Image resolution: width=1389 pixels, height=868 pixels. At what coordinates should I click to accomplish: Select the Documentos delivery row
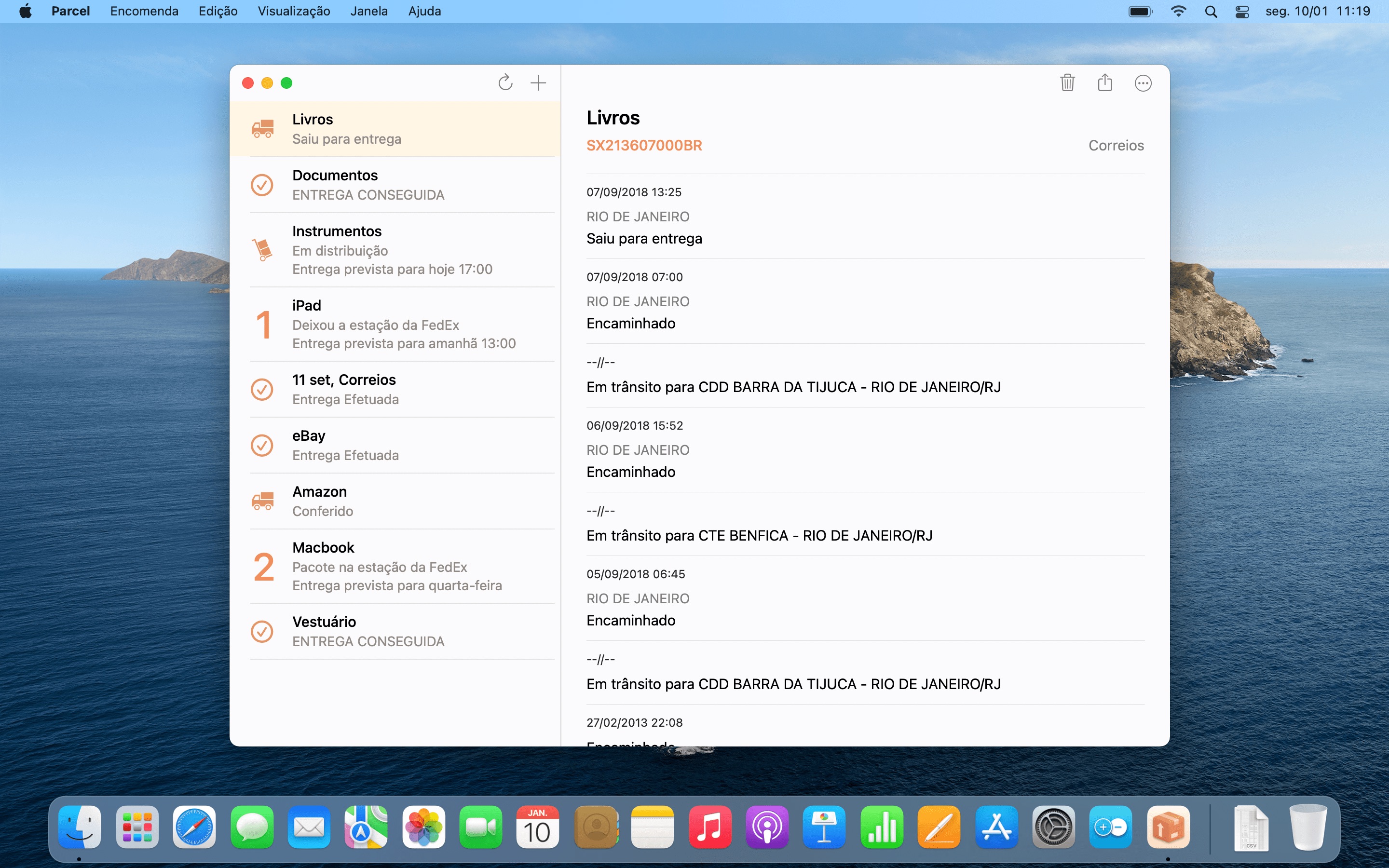click(x=395, y=185)
